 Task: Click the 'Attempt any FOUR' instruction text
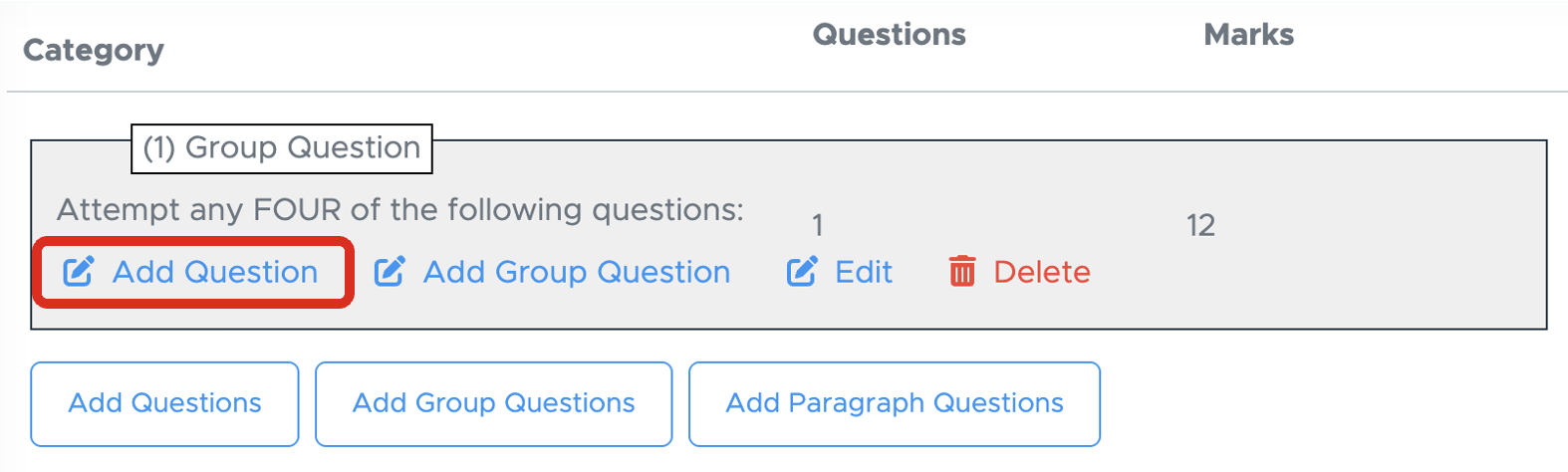point(400,210)
